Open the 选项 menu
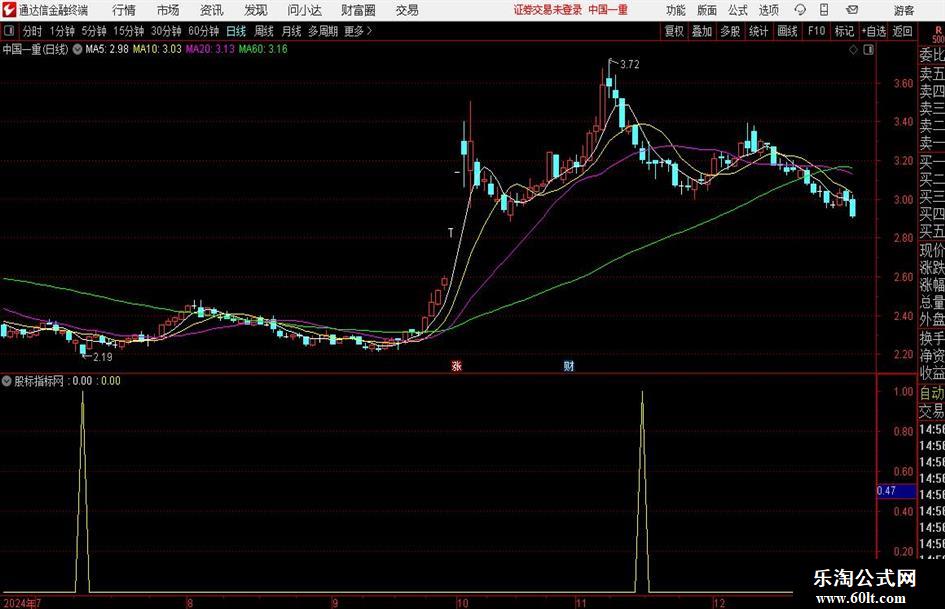 (x=768, y=10)
